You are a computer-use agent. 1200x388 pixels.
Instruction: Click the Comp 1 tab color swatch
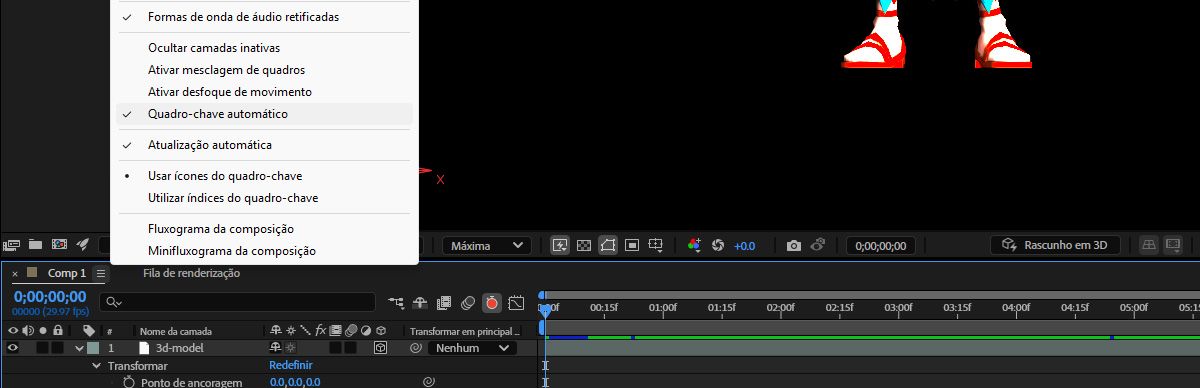33,272
